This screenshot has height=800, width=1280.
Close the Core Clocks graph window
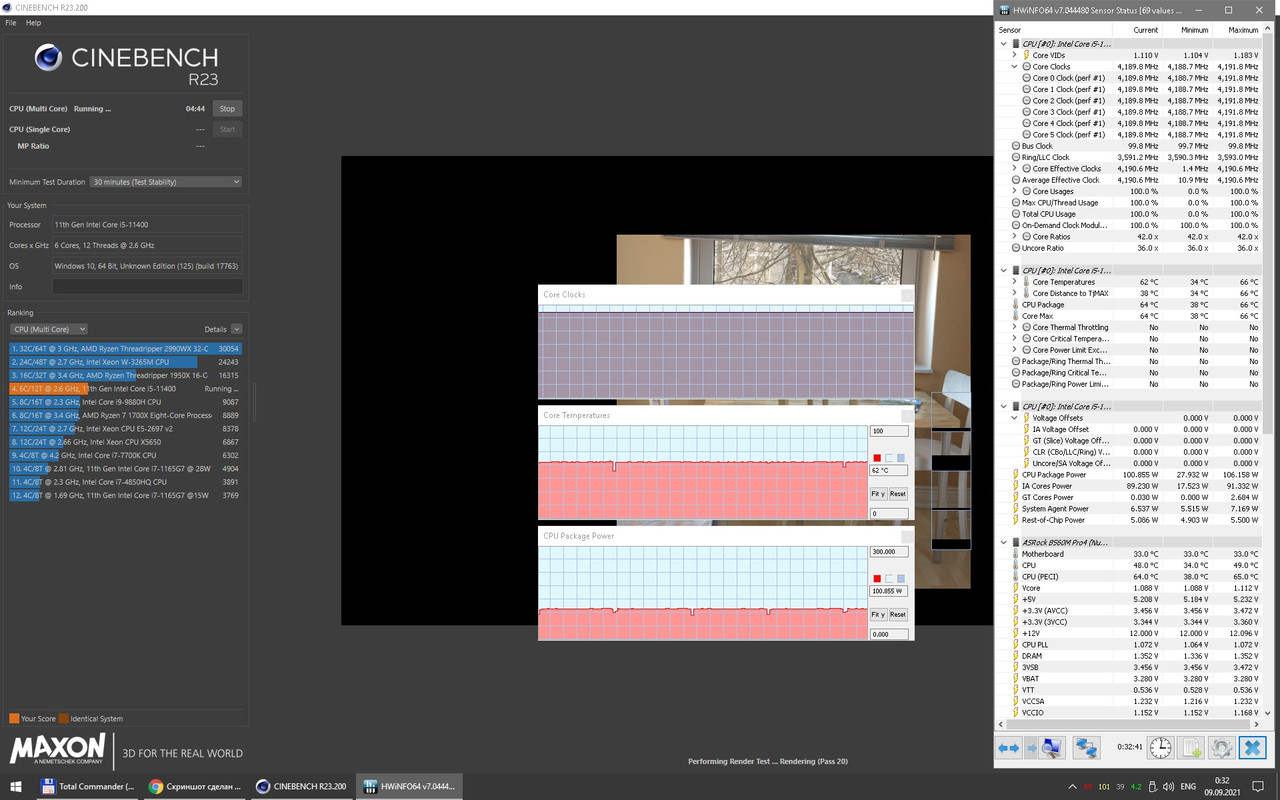tap(906, 295)
